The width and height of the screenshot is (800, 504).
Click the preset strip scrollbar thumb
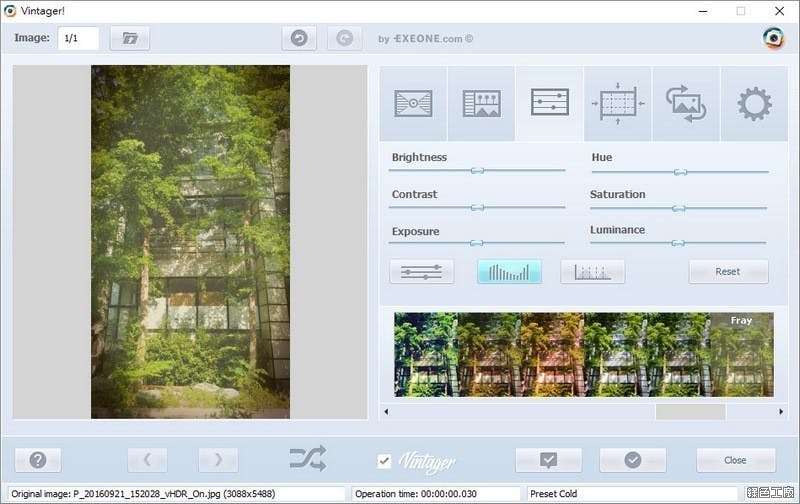690,412
